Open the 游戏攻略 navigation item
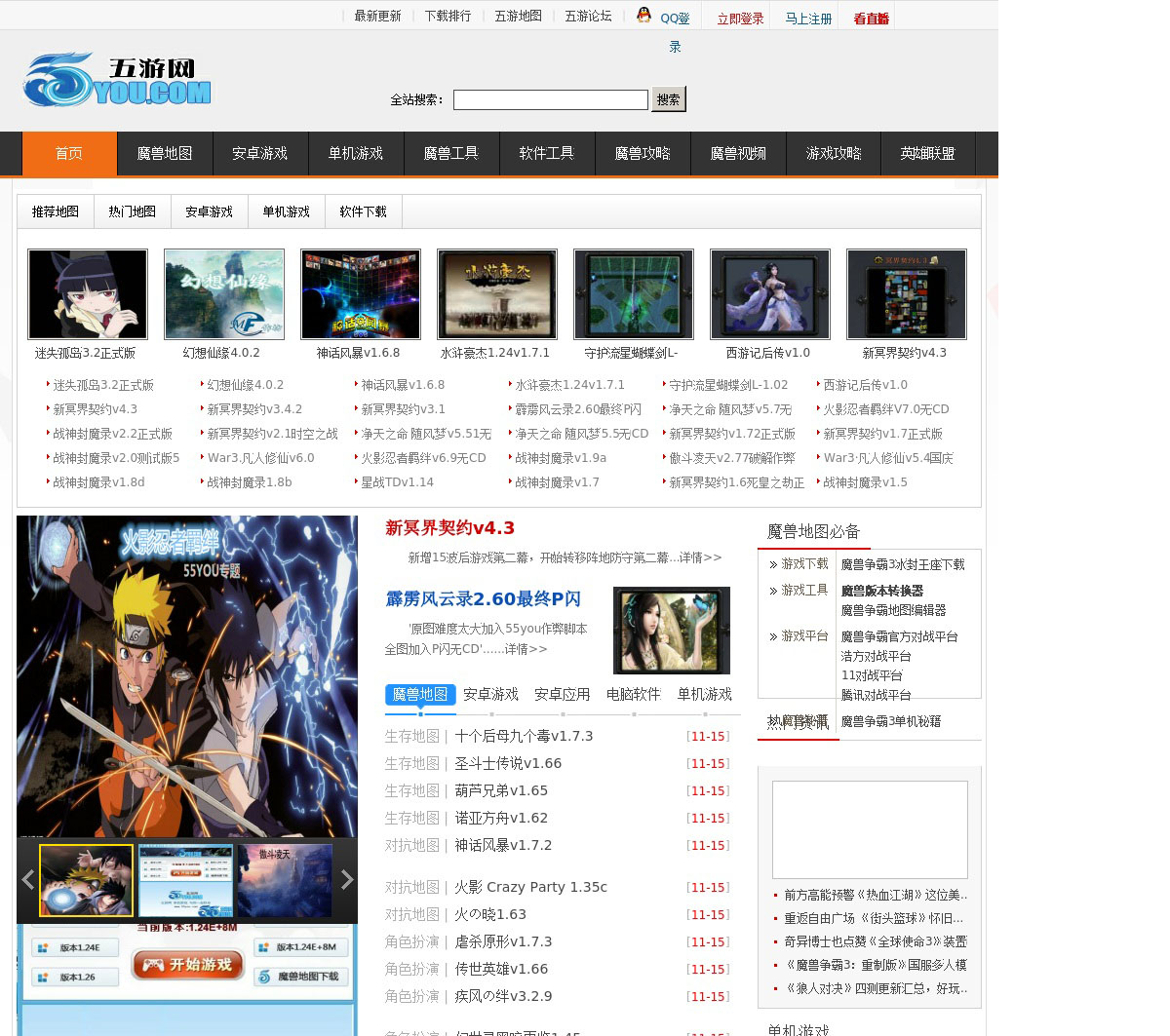Viewport: 1170px width, 1036px height. point(834,154)
